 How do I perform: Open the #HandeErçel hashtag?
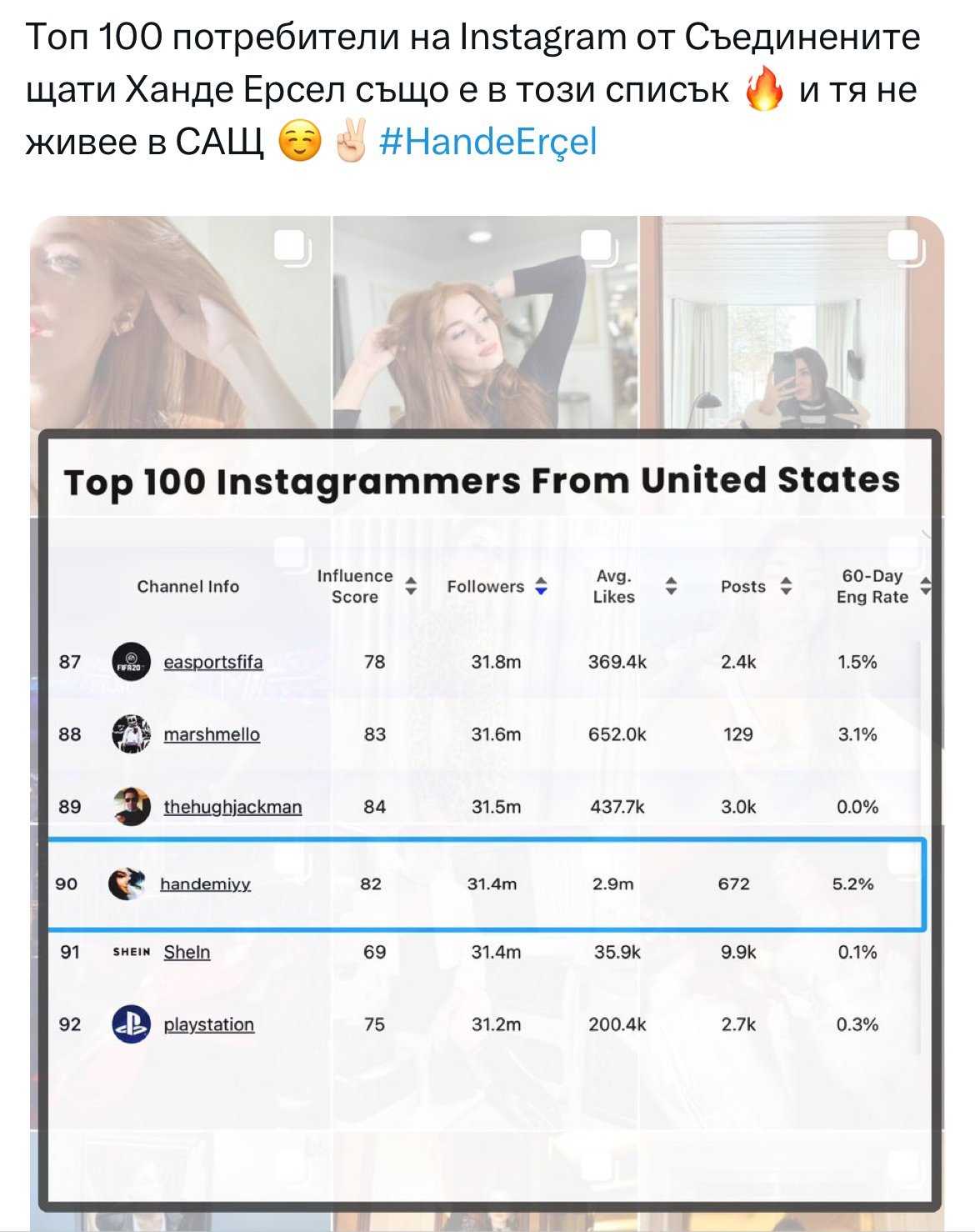[x=488, y=142]
